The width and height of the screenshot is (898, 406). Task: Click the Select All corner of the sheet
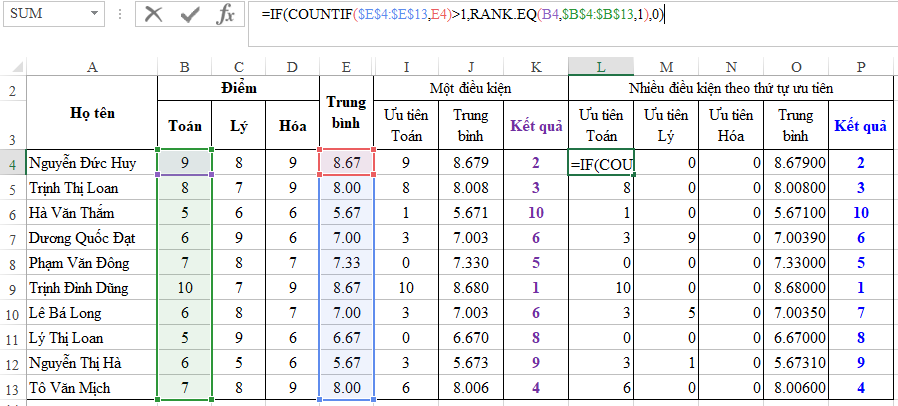tap(13, 66)
